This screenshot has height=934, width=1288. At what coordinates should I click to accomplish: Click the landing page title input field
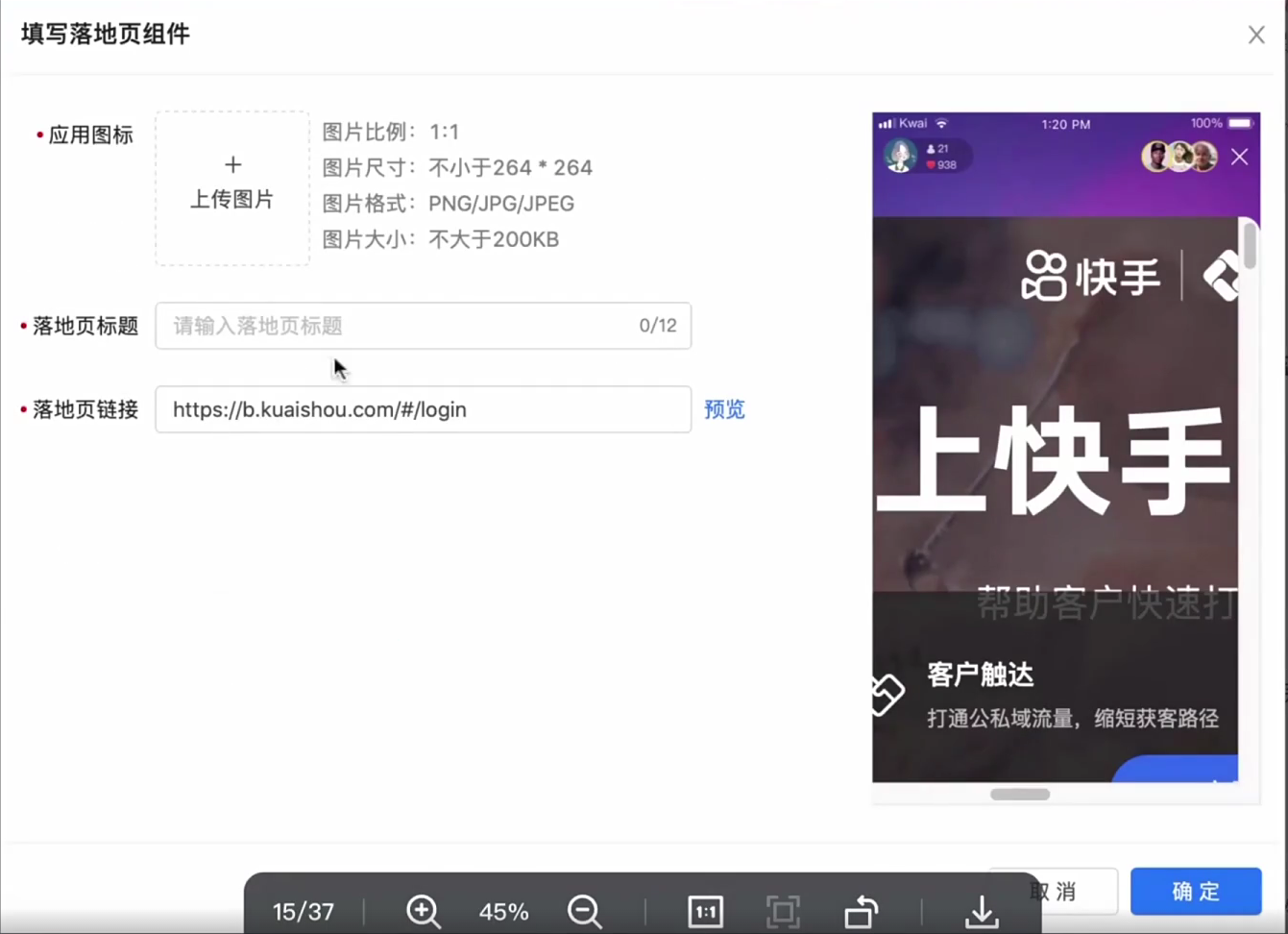[423, 326]
